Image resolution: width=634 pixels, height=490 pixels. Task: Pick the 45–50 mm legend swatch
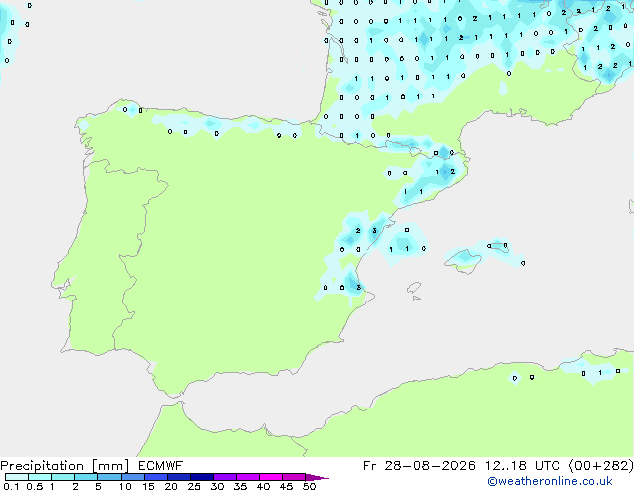tap(294, 477)
